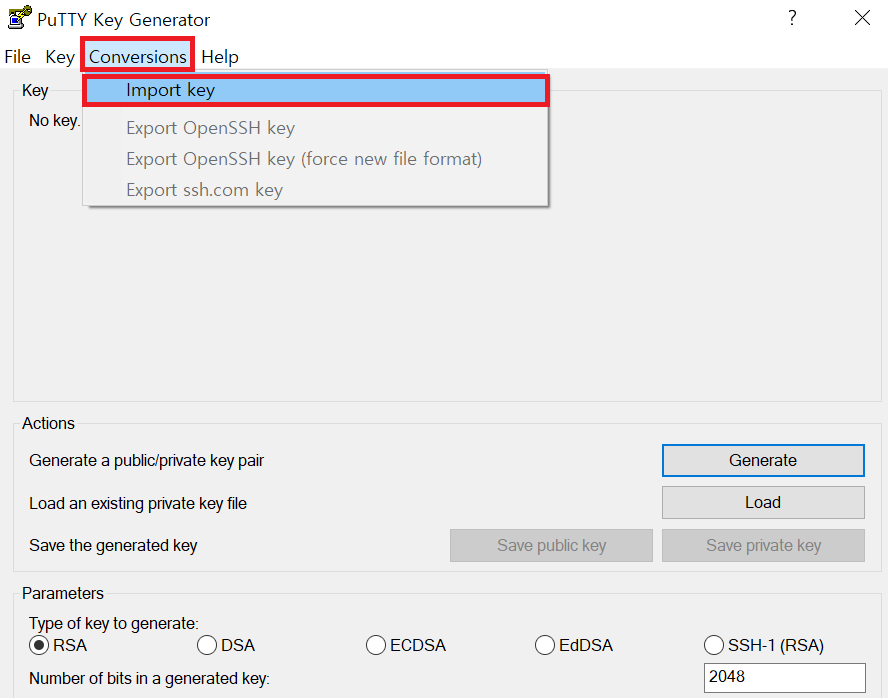The image size is (888, 698).
Task: Select the EdDSA key type
Action: [x=574, y=645]
